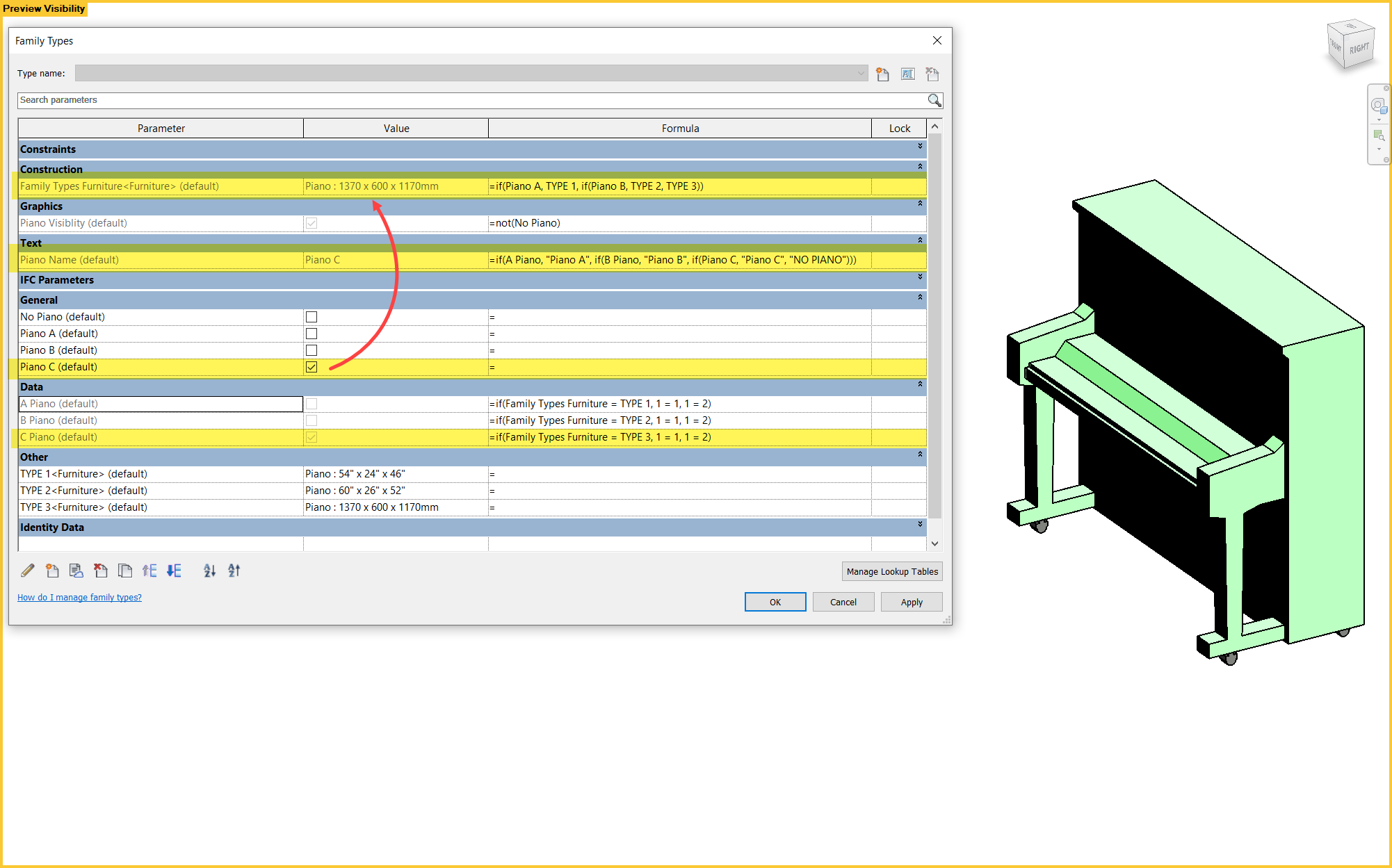Screen dimensions: 1392x868
Task: Select the Move Parameter Down icon
Action: (x=174, y=571)
